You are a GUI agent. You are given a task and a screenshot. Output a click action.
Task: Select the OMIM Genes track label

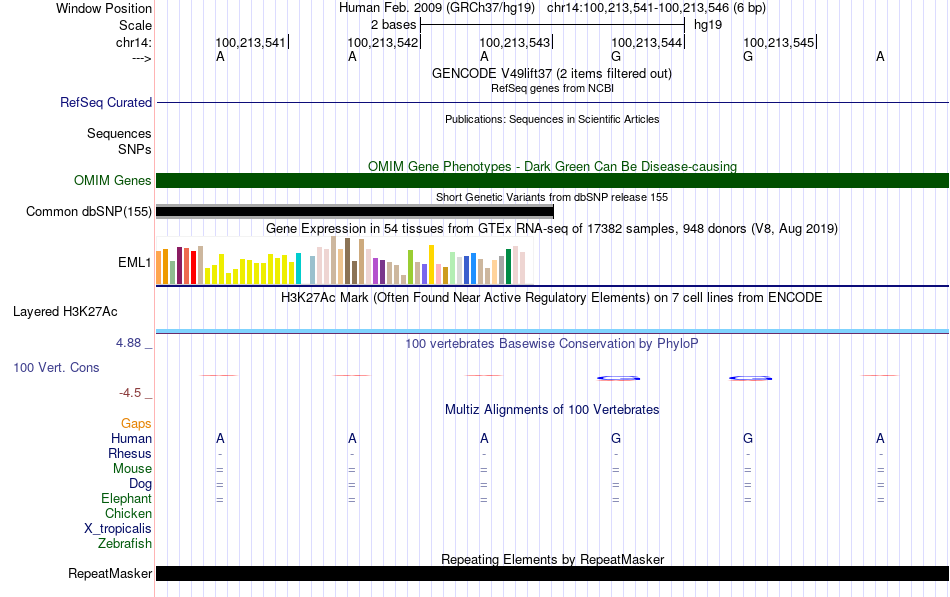pos(112,181)
